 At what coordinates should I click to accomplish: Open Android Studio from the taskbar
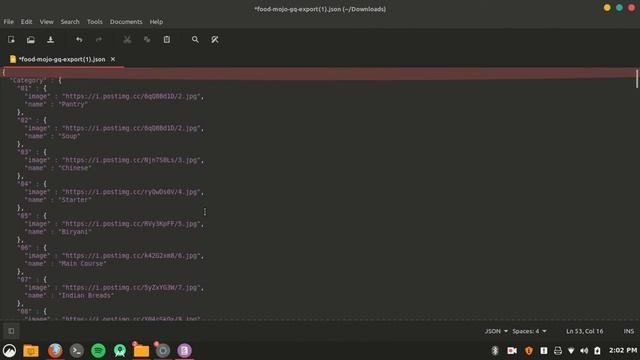click(120, 351)
